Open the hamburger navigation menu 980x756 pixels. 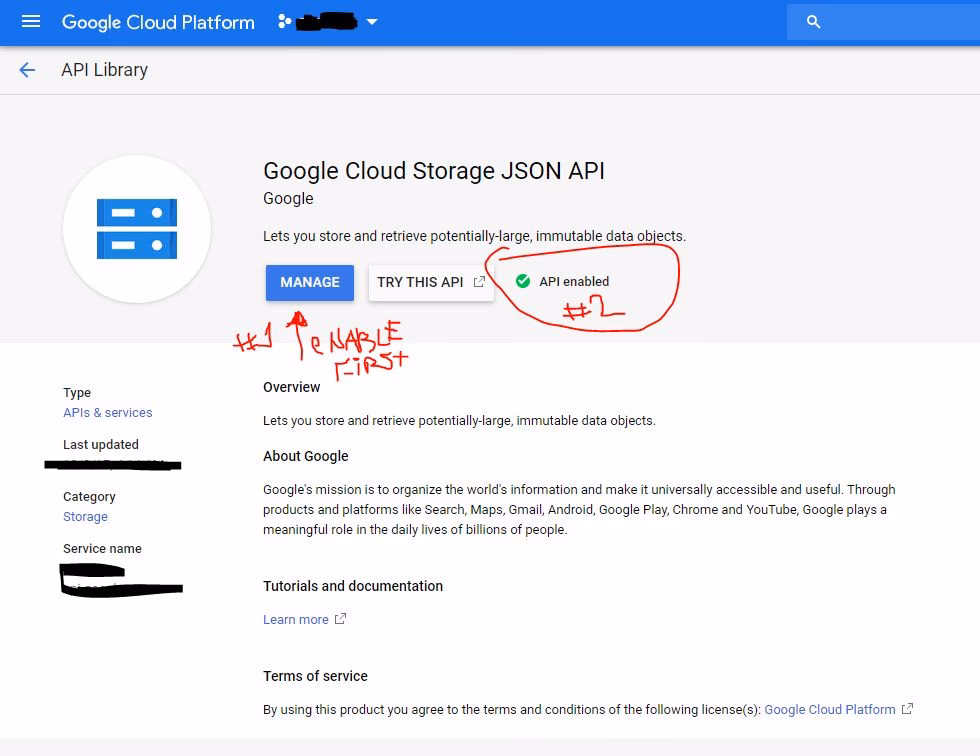click(31, 22)
